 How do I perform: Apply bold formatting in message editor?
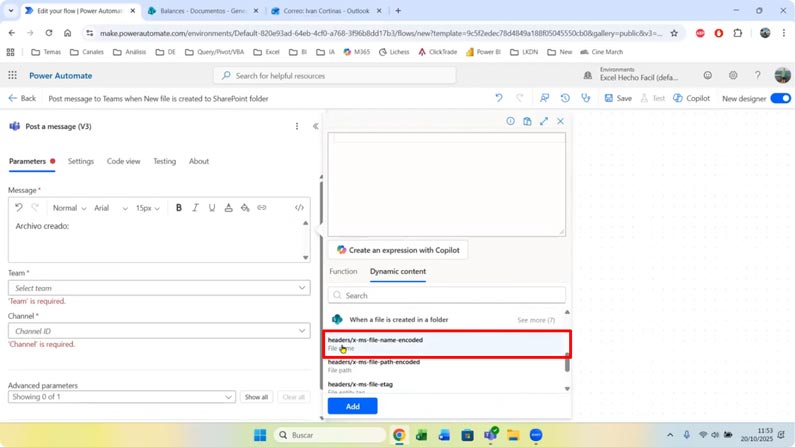pyautogui.click(x=178, y=208)
